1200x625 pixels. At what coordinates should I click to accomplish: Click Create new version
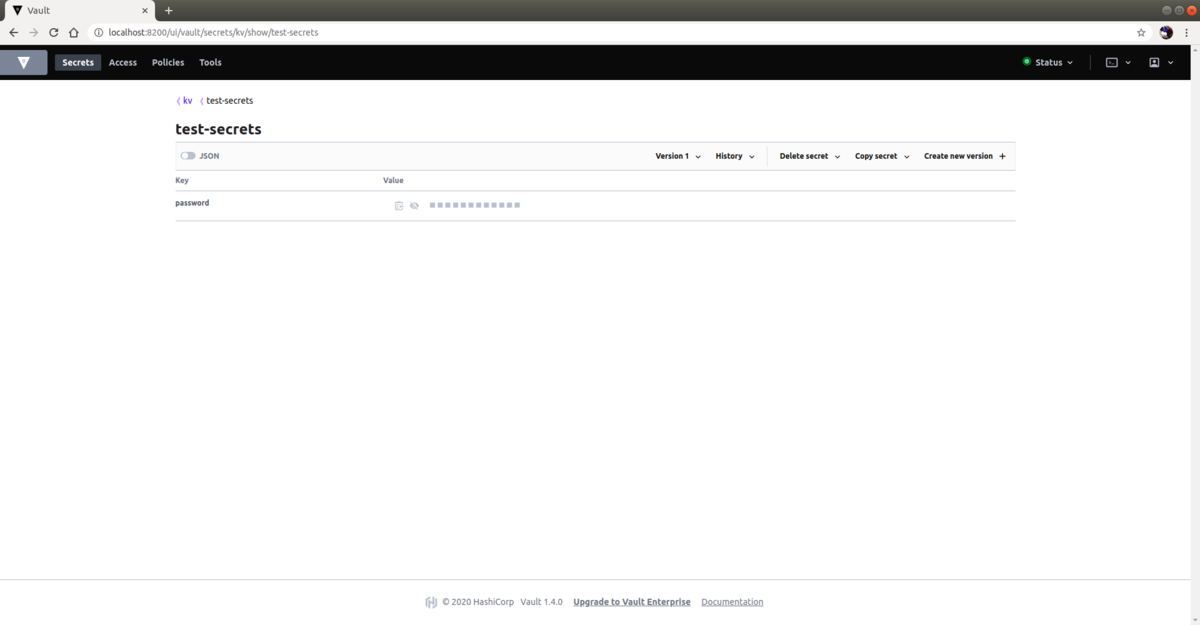965,156
